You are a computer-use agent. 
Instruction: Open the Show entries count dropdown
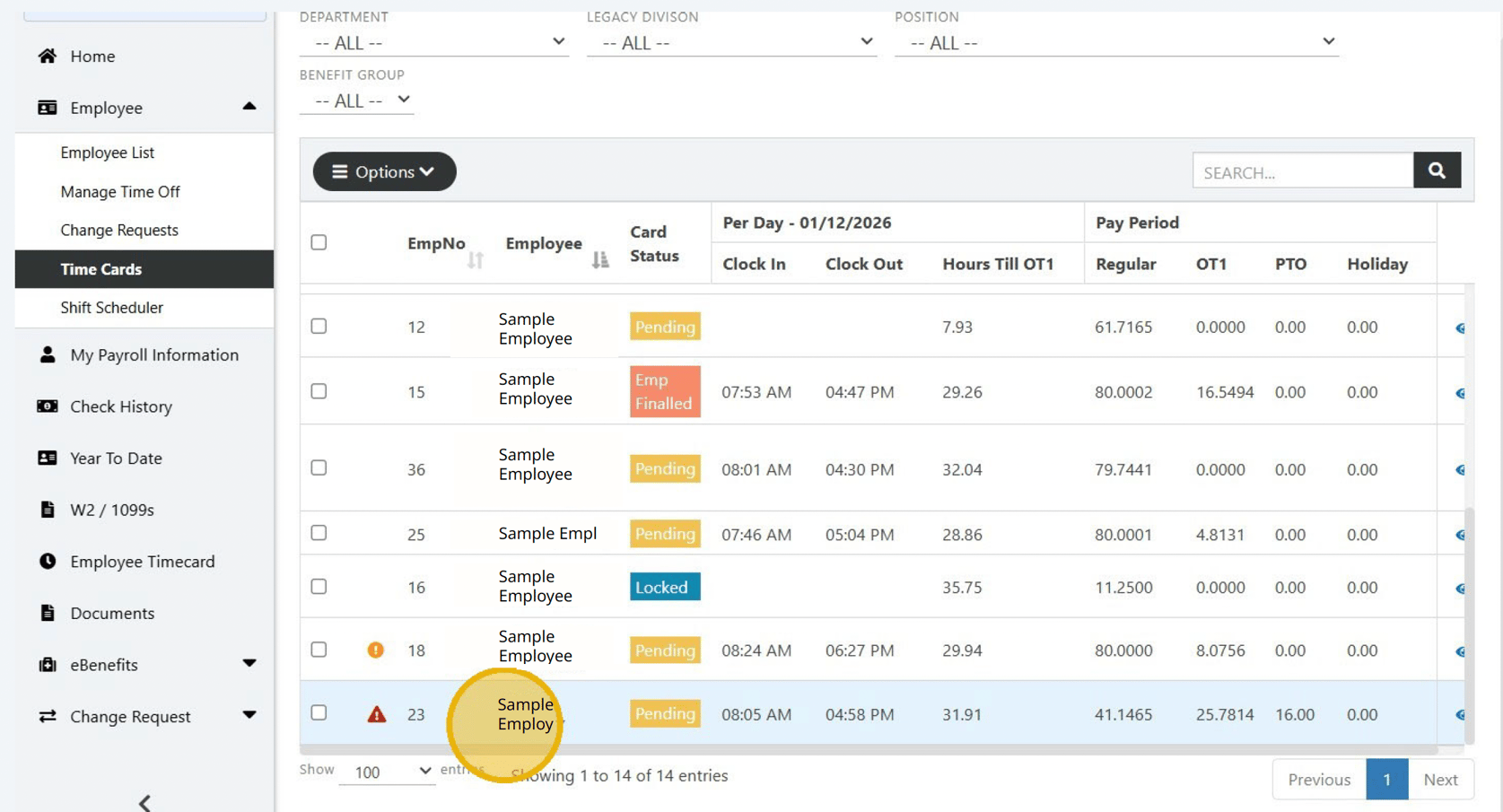click(388, 772)
